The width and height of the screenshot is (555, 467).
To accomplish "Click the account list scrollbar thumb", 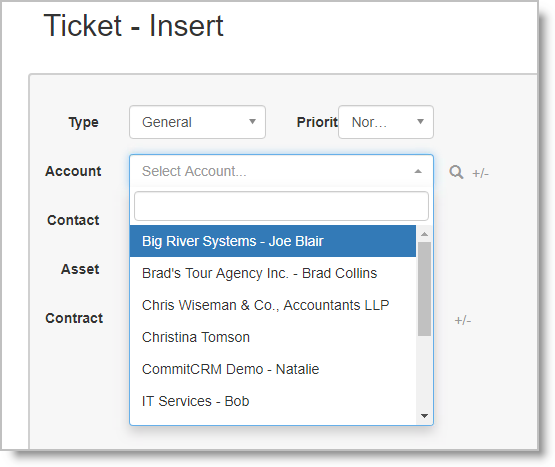I will 424,289.
